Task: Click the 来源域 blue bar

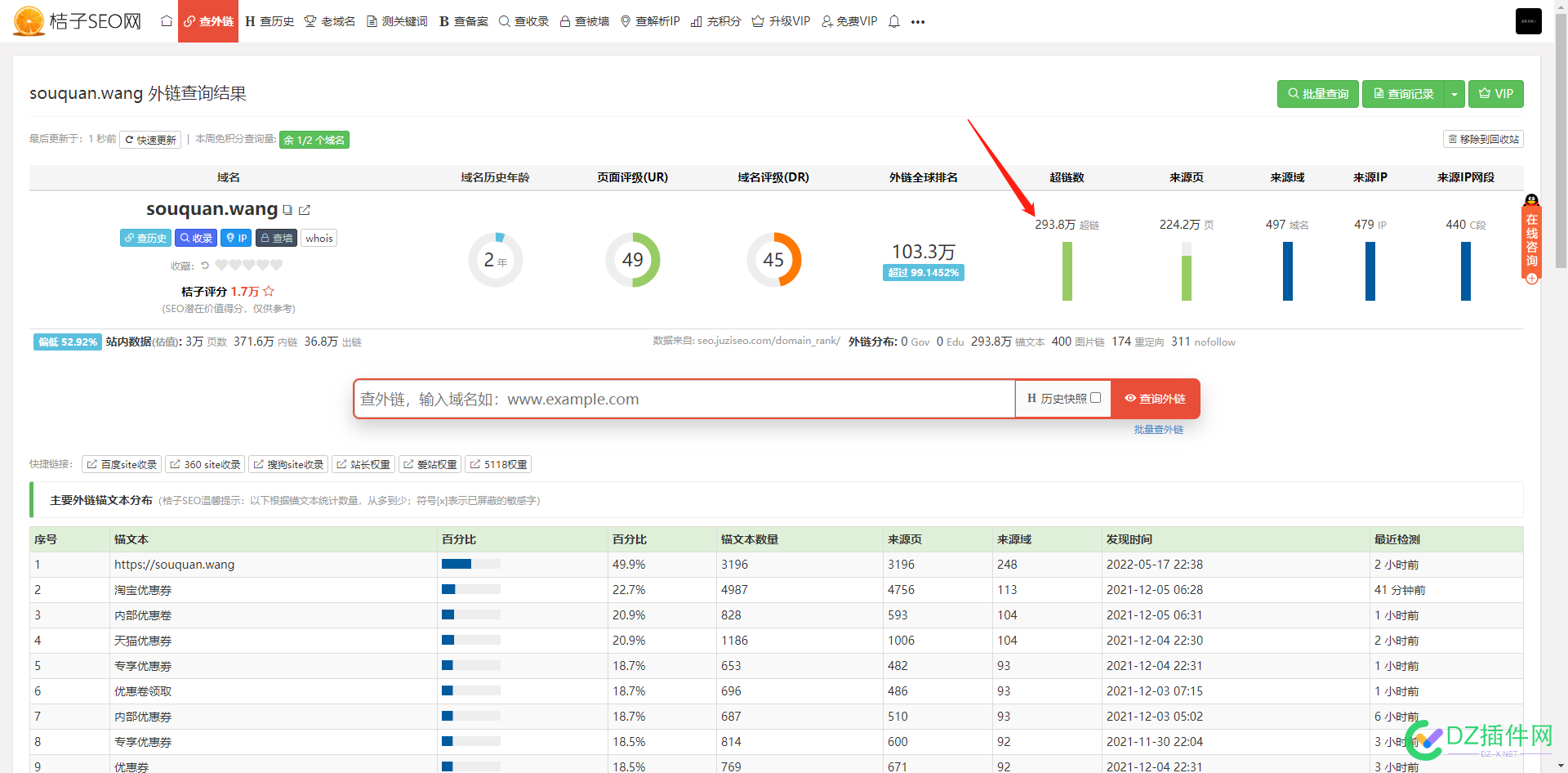Action: pyautogui.click(x=1288, y=271)
